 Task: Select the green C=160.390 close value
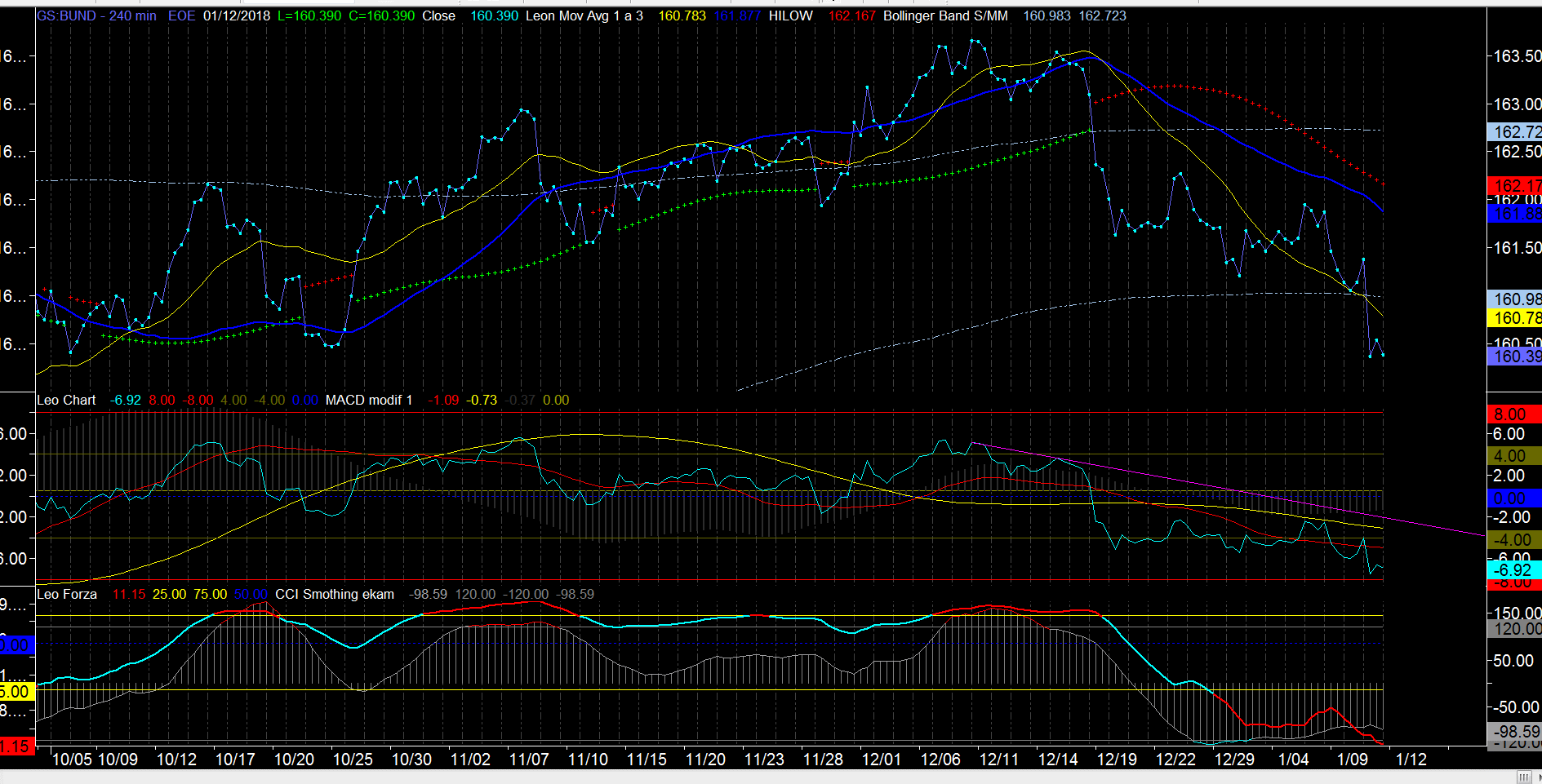click(382, 16)
